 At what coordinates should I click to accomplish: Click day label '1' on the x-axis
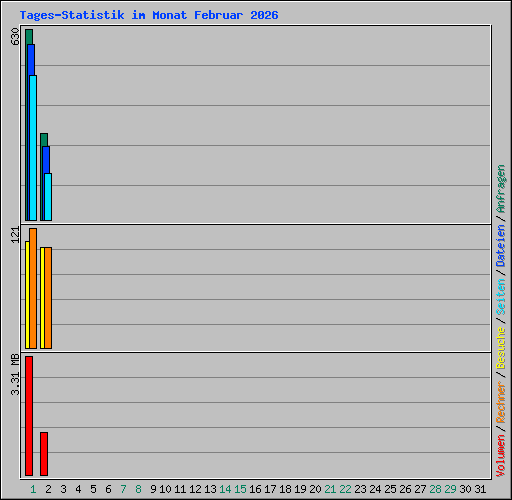click(x=33, y=489)
